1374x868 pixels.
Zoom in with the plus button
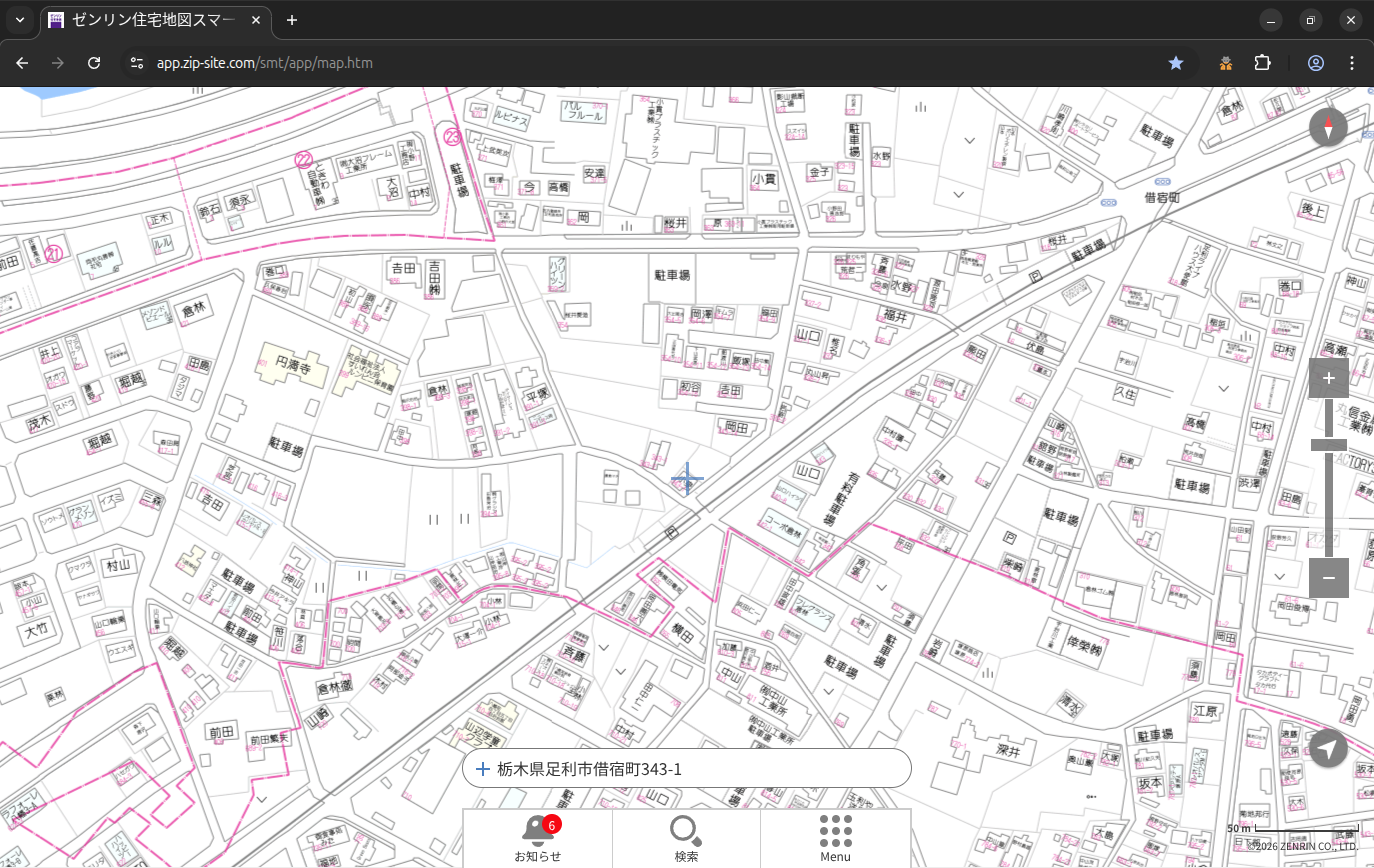1328,378
